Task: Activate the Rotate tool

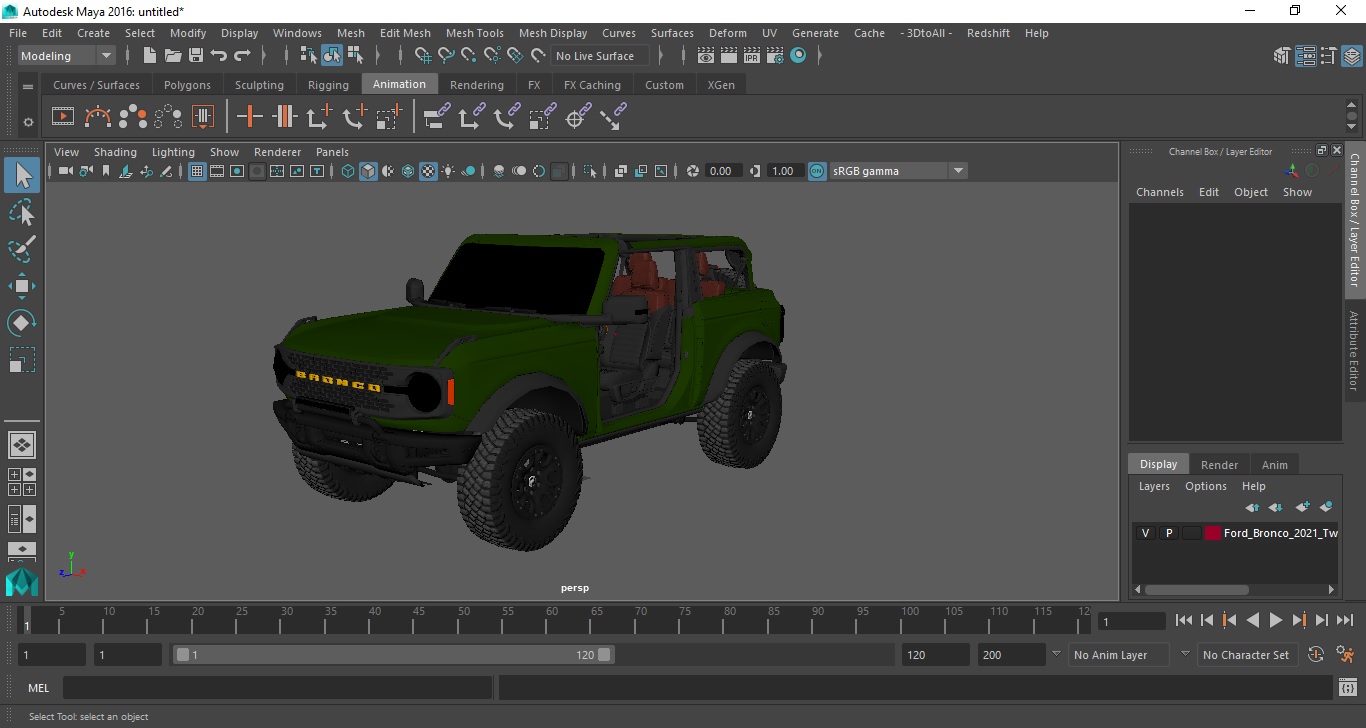Action: (22, 322)
